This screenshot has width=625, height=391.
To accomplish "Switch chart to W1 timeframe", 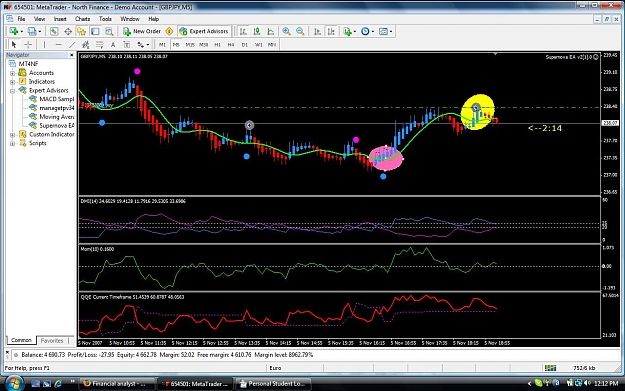I will pos(258,45).
